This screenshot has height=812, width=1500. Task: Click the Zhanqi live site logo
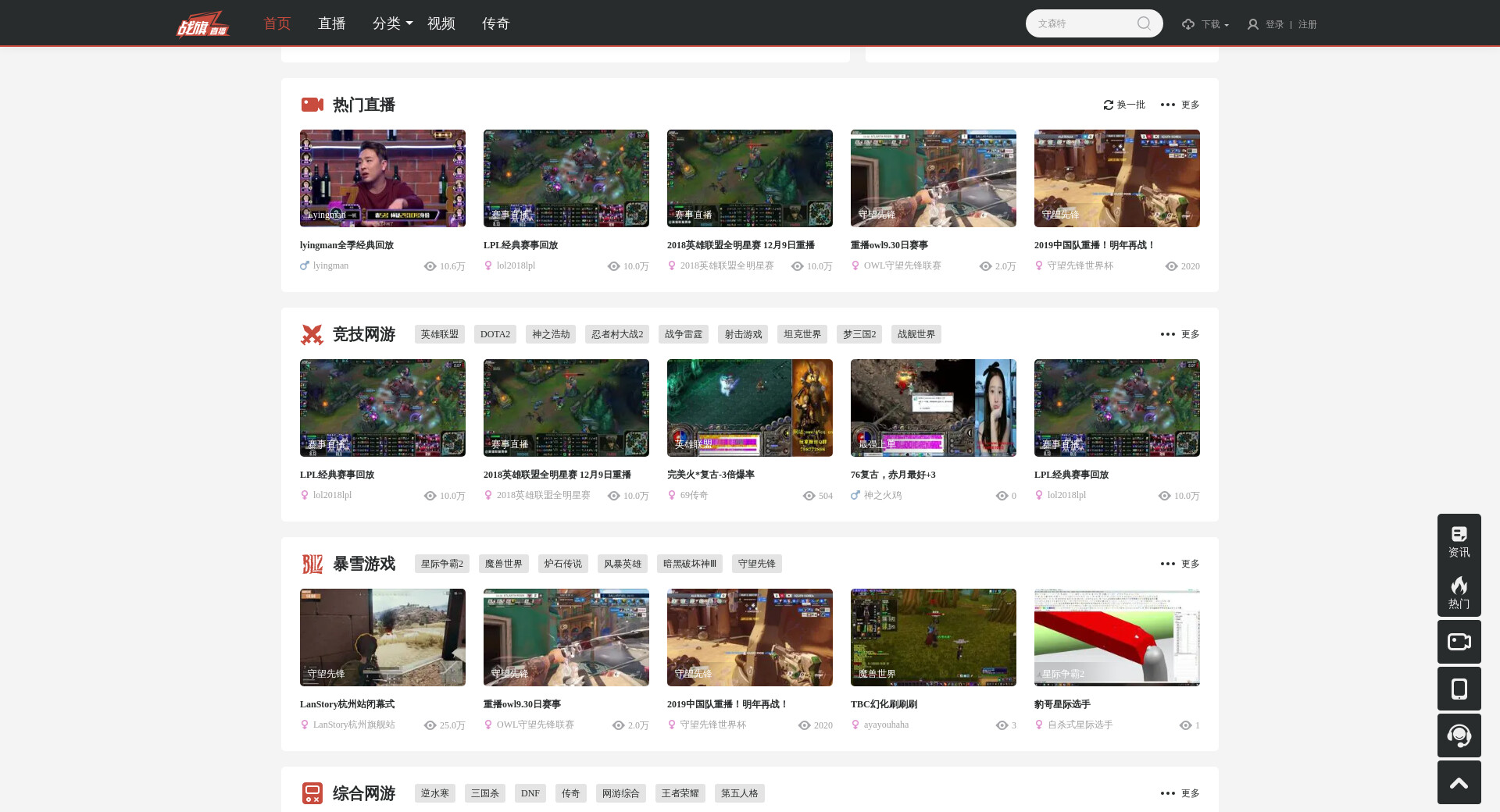pyautogui.click(x=202, y=23)
